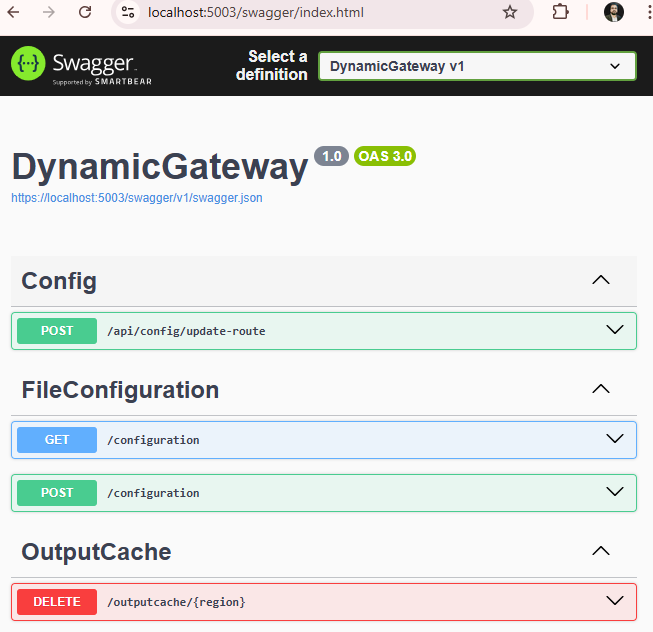Expand the POST /configuration chevron
Image resolution: width=653 pixels, height=632 pixels.
(615, 492)
